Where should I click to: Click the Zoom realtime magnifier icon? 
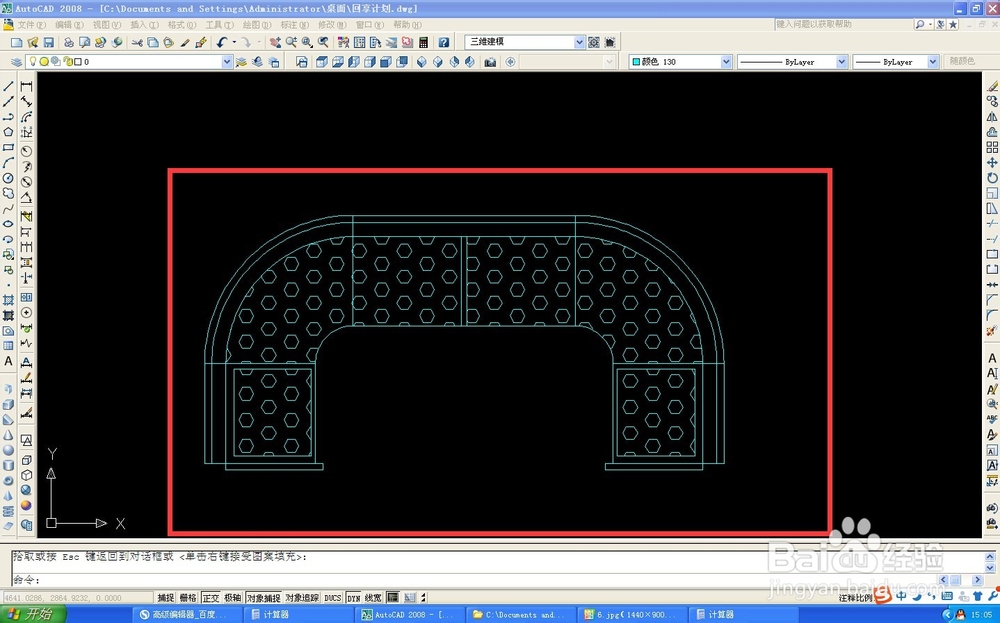click(291, 42)
